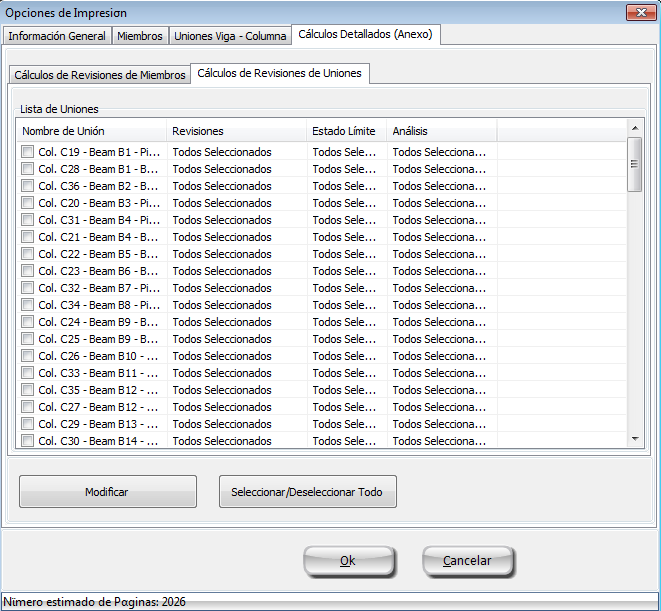The height and width of the screenshot is (611, 661).
Task: Click the scroll up arrow of the list
Action: (634, 127)
